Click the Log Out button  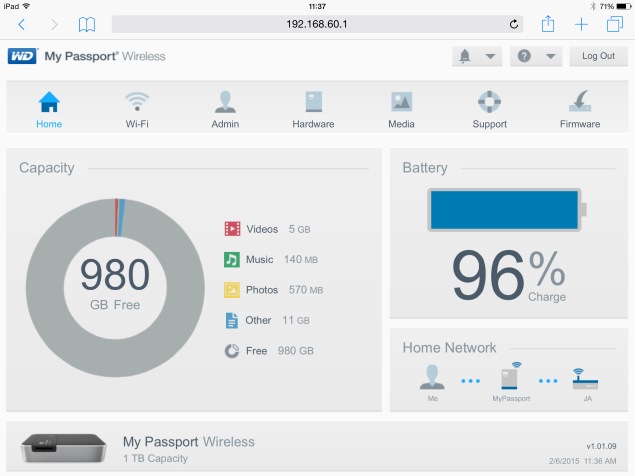598,56
